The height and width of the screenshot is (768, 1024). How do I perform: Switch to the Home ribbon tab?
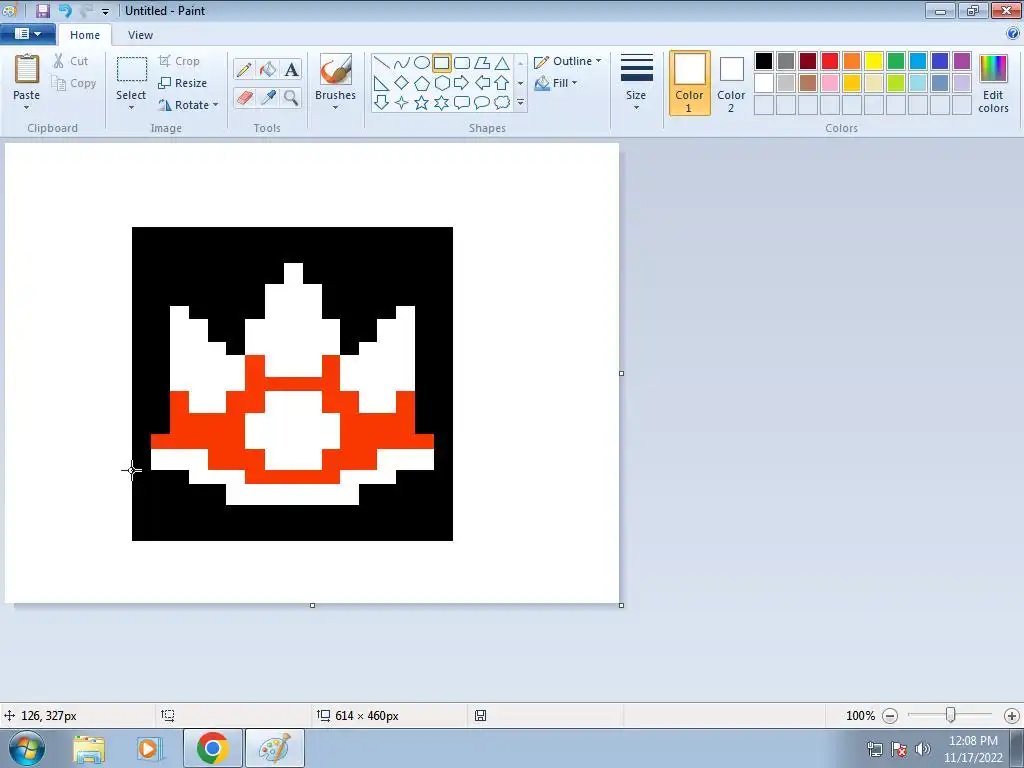85,35
